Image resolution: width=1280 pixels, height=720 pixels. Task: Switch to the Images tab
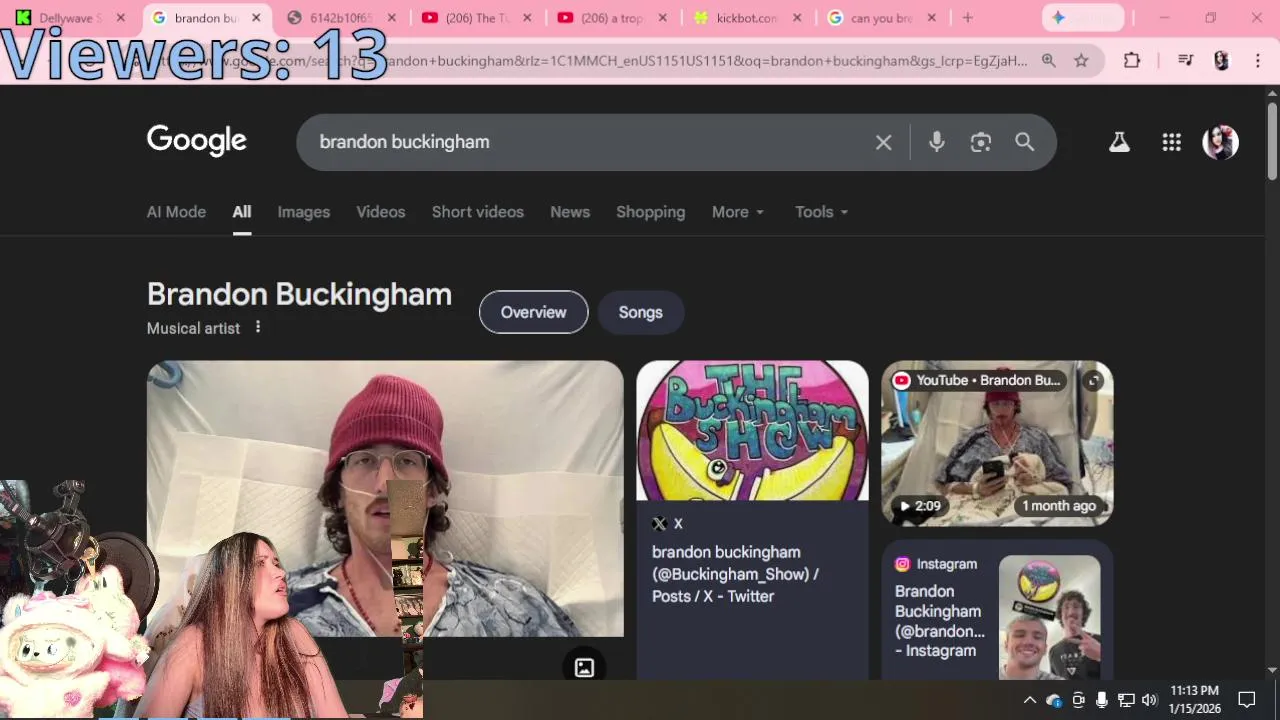tap(304, 212)
